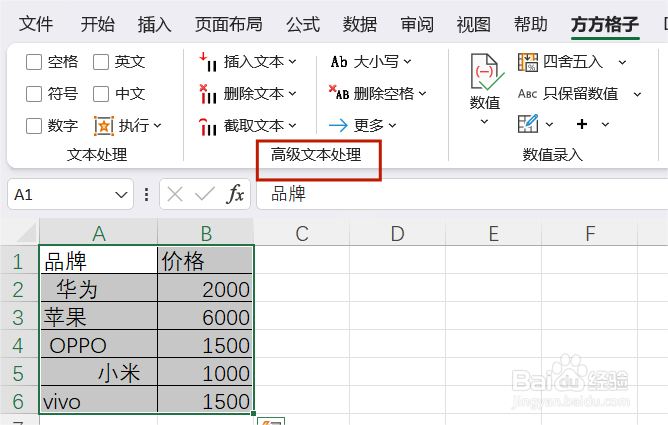Expand the 删除文本 dropdown arrow
The image size is (668, 425).
[x=293, y=94]
